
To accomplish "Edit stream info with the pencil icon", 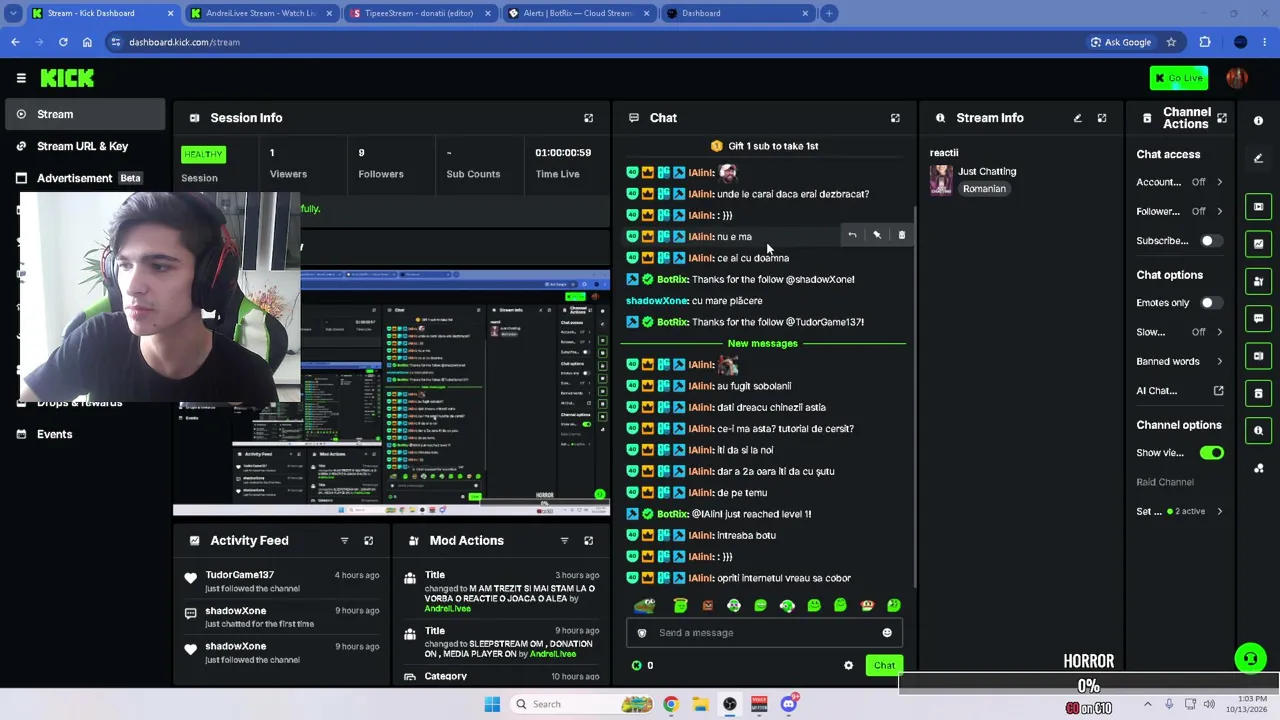I will (x=1077, y=118).
